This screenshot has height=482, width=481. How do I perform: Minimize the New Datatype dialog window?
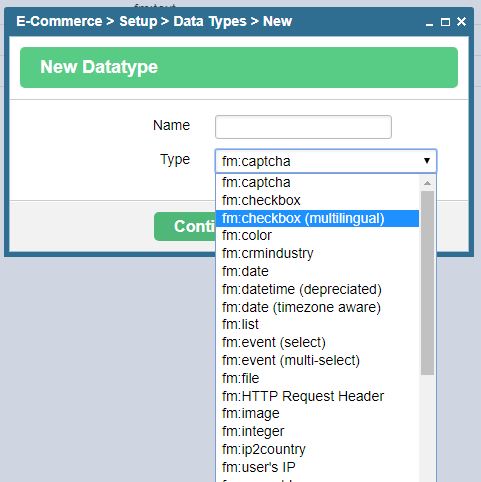click(429, 22)
